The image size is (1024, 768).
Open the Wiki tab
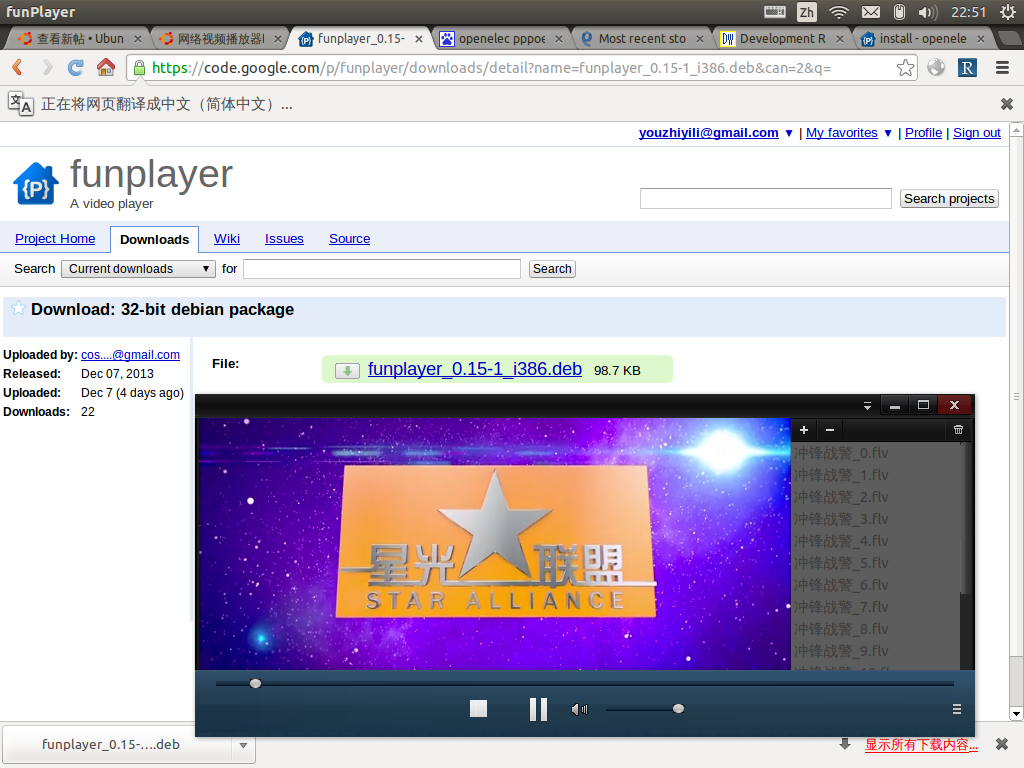click(x=227, y=238)
